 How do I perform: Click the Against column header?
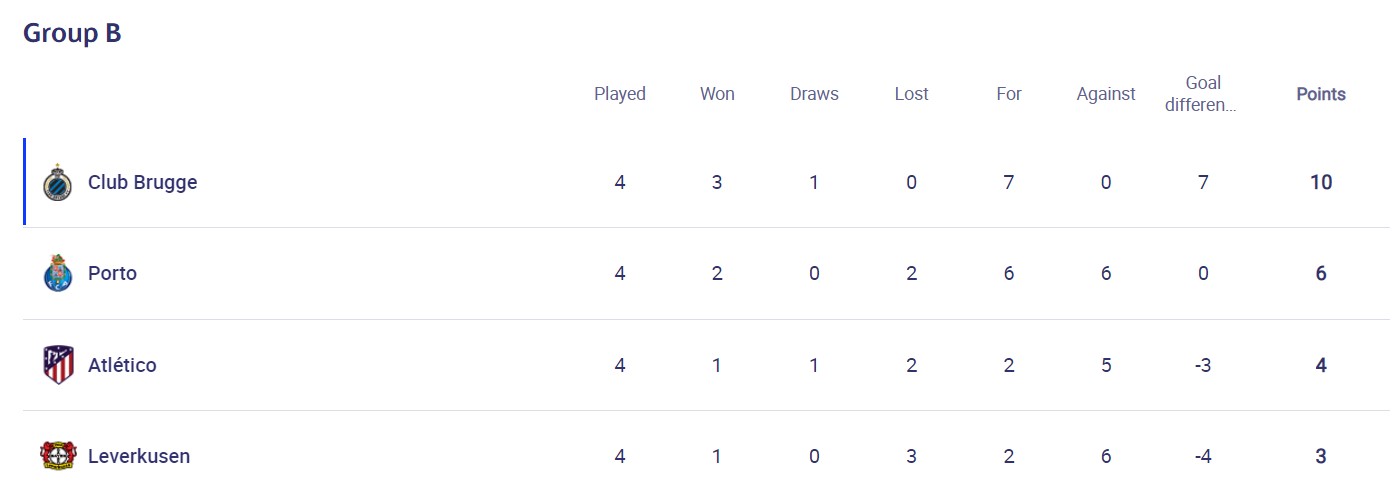click(x=1105, y=94)
